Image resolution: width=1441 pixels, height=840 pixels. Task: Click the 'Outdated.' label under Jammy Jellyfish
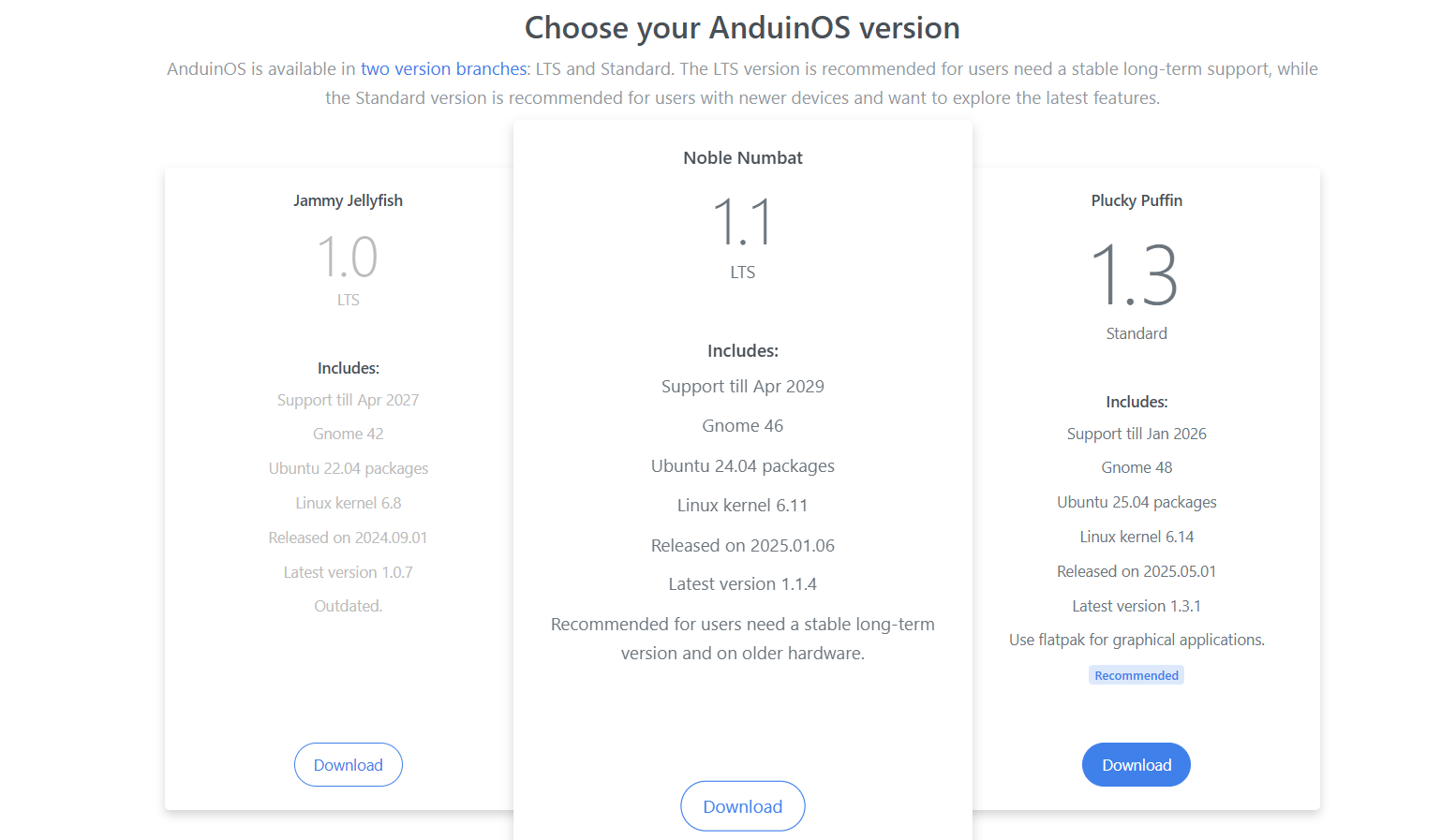click(x=348, y=606)
